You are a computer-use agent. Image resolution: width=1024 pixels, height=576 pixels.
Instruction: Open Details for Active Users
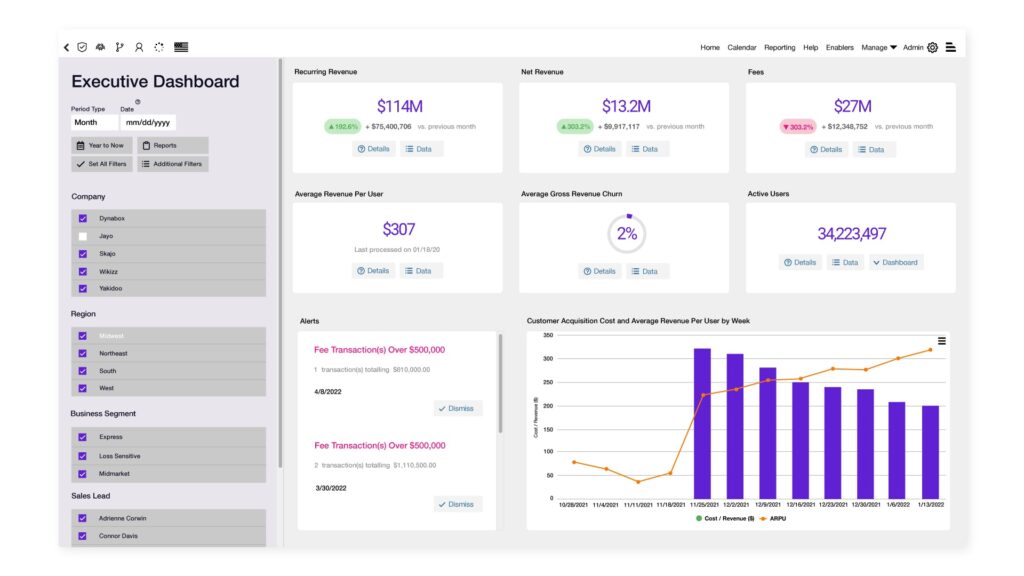click(801, 263)
